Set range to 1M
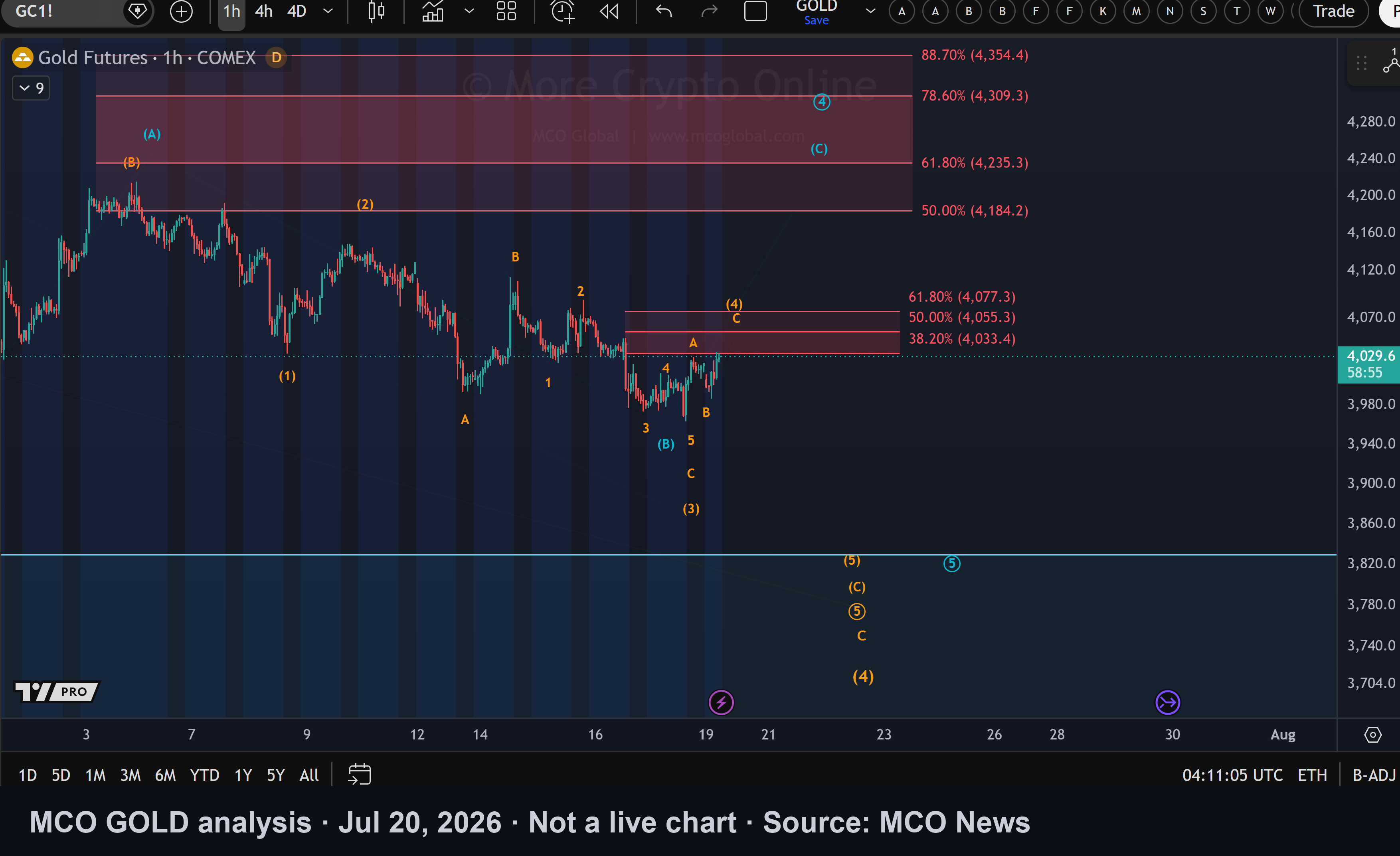Viewport: 1400px width, 856px height. pos(95,775)
